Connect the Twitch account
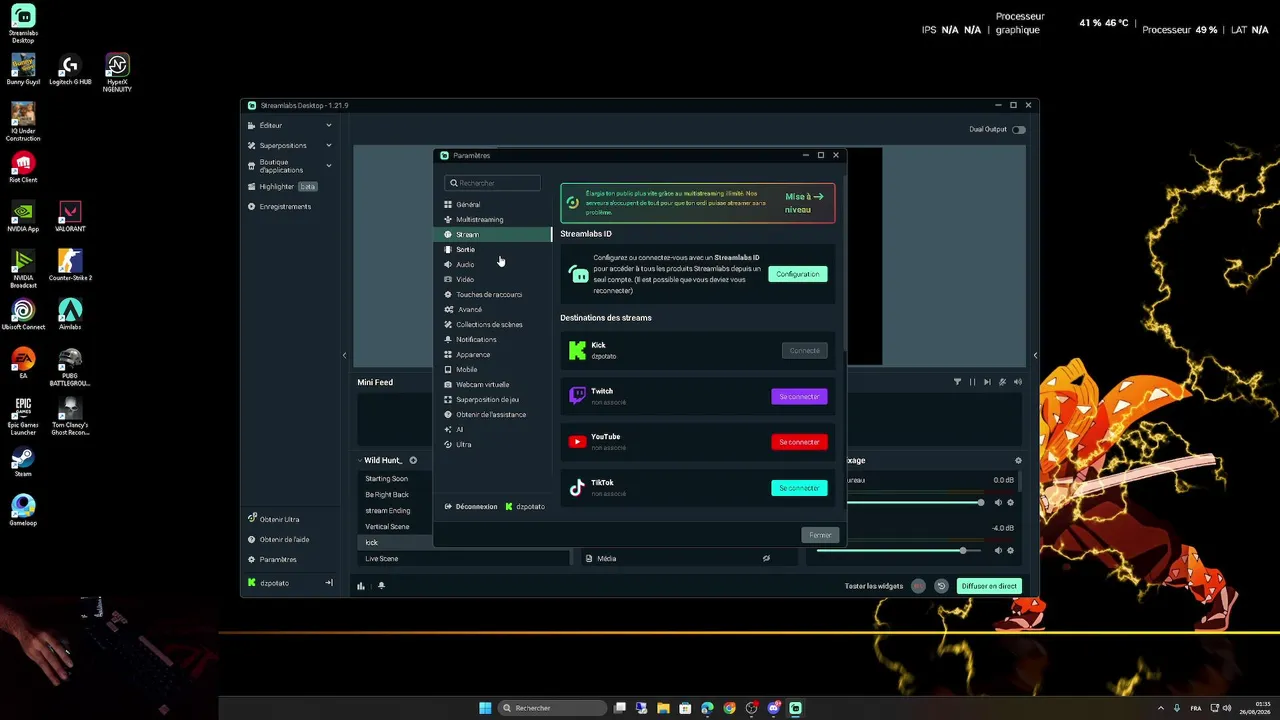The width and height of the screenshot is (1280, 720). 799,397
